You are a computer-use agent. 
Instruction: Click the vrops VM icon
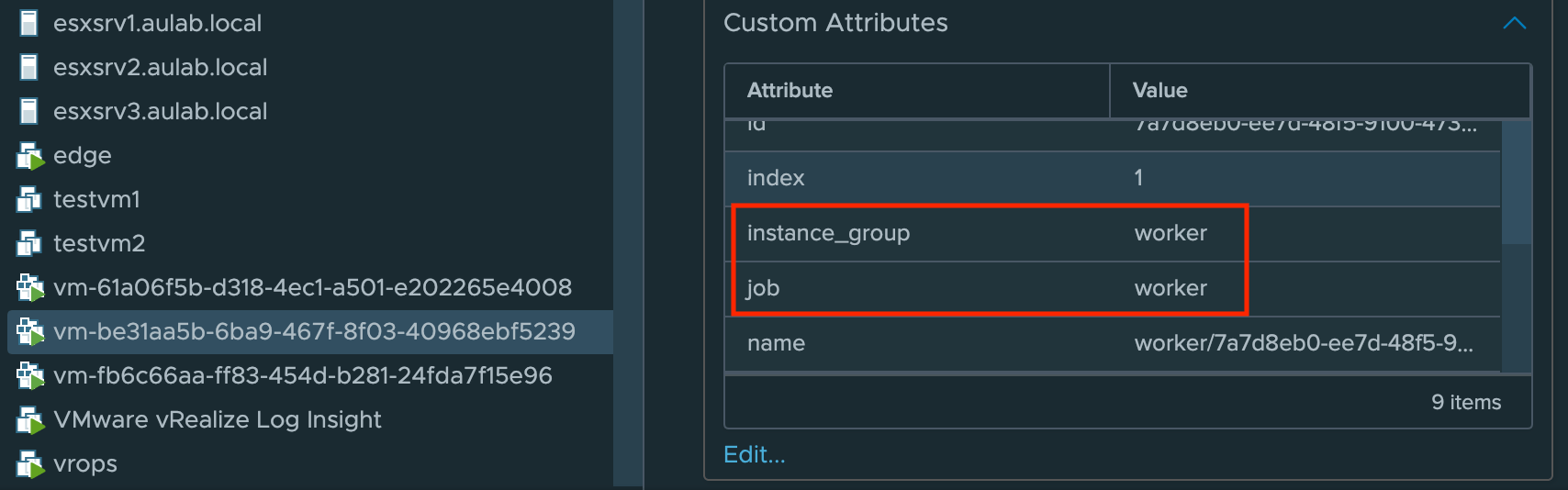[x=30, y=464]
